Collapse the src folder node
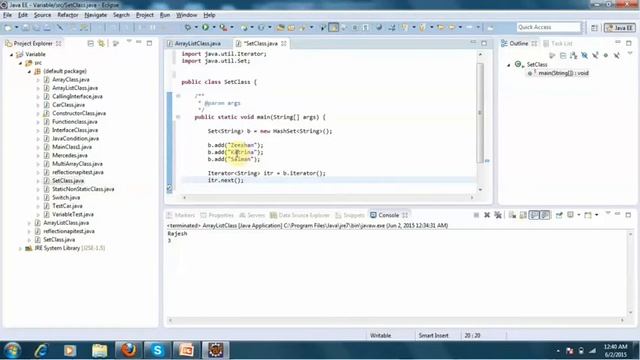This screenshot has height=360, width=640. tap(20, 63)
